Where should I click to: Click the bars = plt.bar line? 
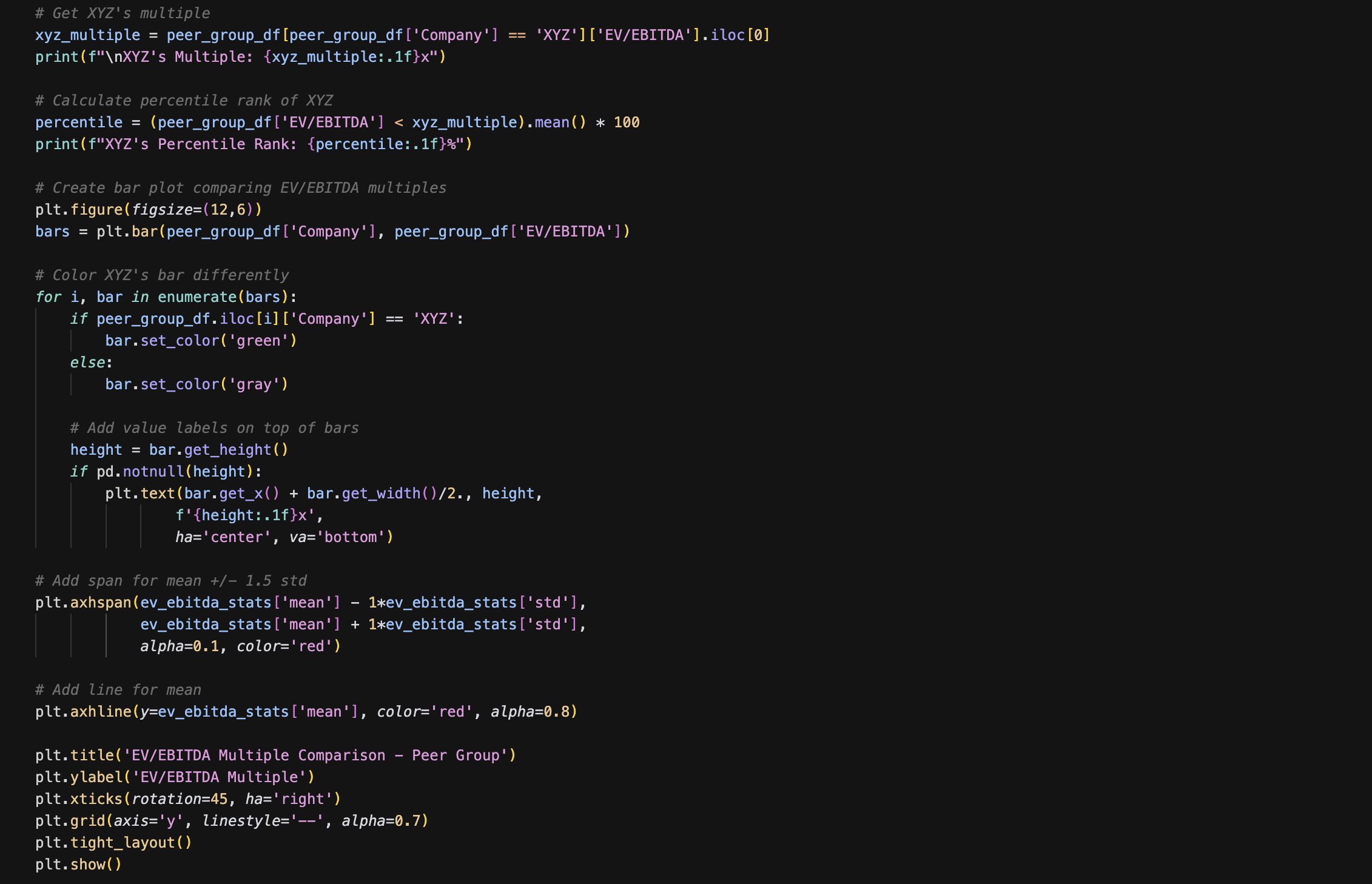tap(332, 232)
